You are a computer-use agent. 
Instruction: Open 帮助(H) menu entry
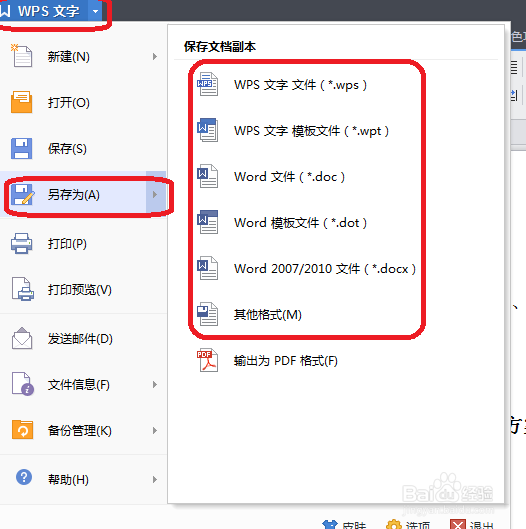click(83, 479)
